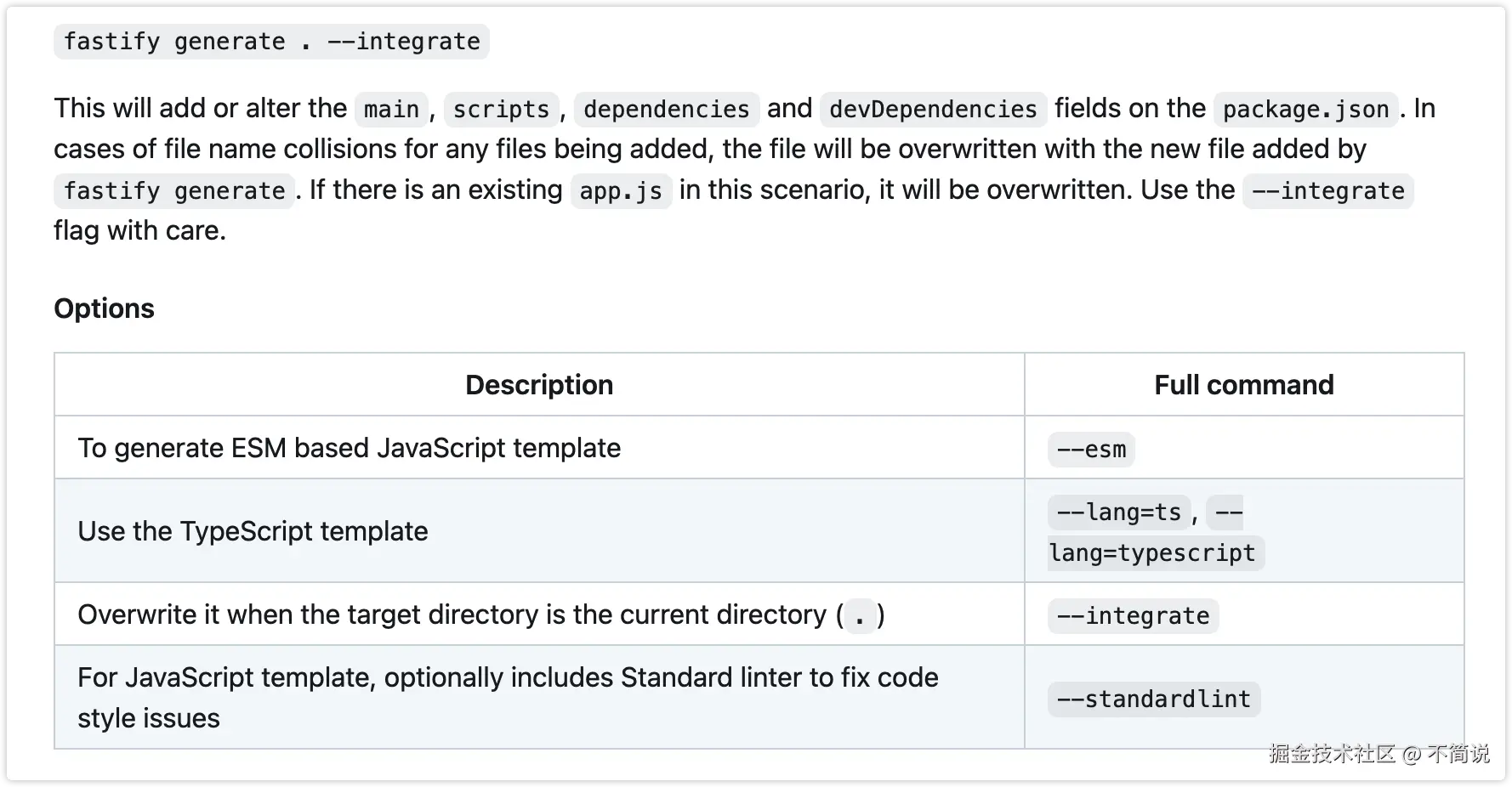Click the top "fastify generate . --integrate" command
Screen dimensions: 1512x787
click(x=271, y=42)
